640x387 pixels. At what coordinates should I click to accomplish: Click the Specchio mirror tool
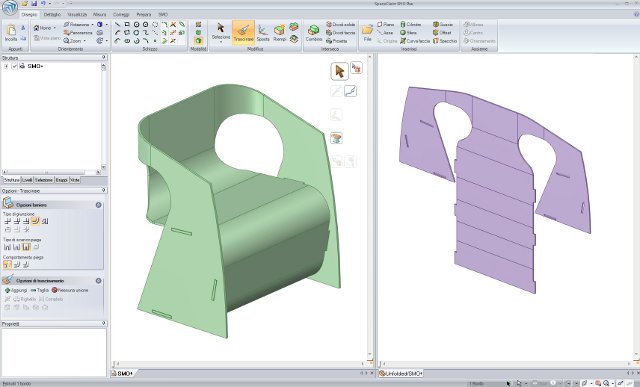pos(445,41)
